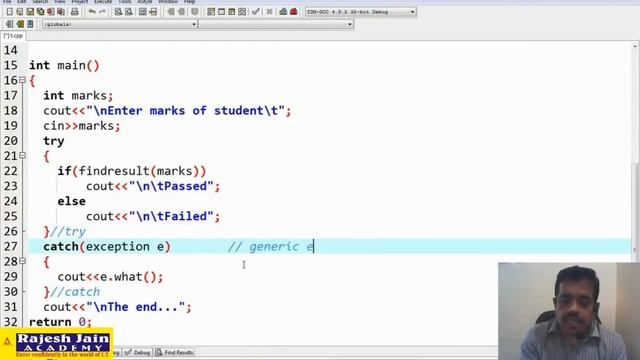Collapse the code fold at line 16

tap(23, 80)
